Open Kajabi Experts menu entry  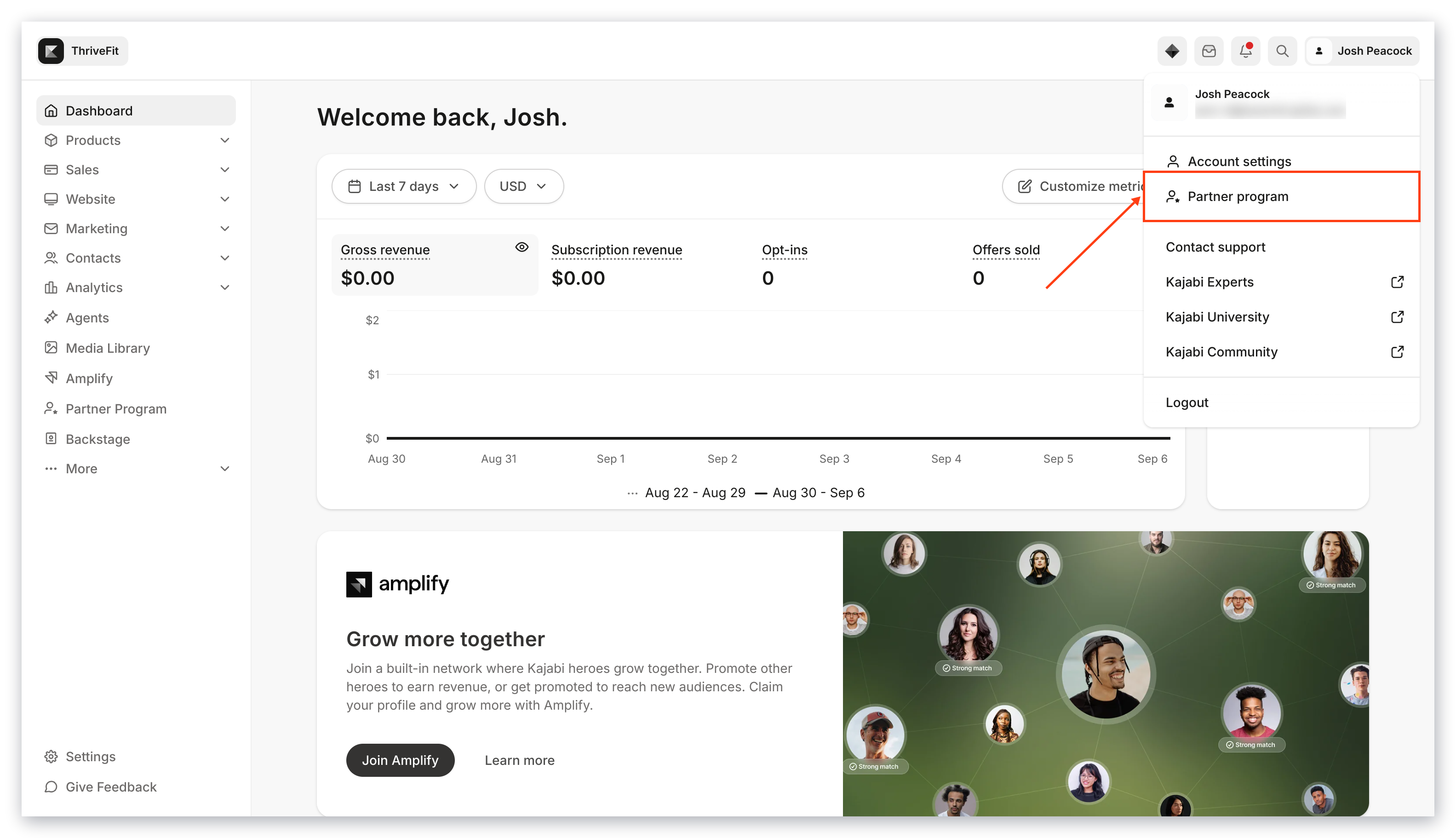(1281, 281)
